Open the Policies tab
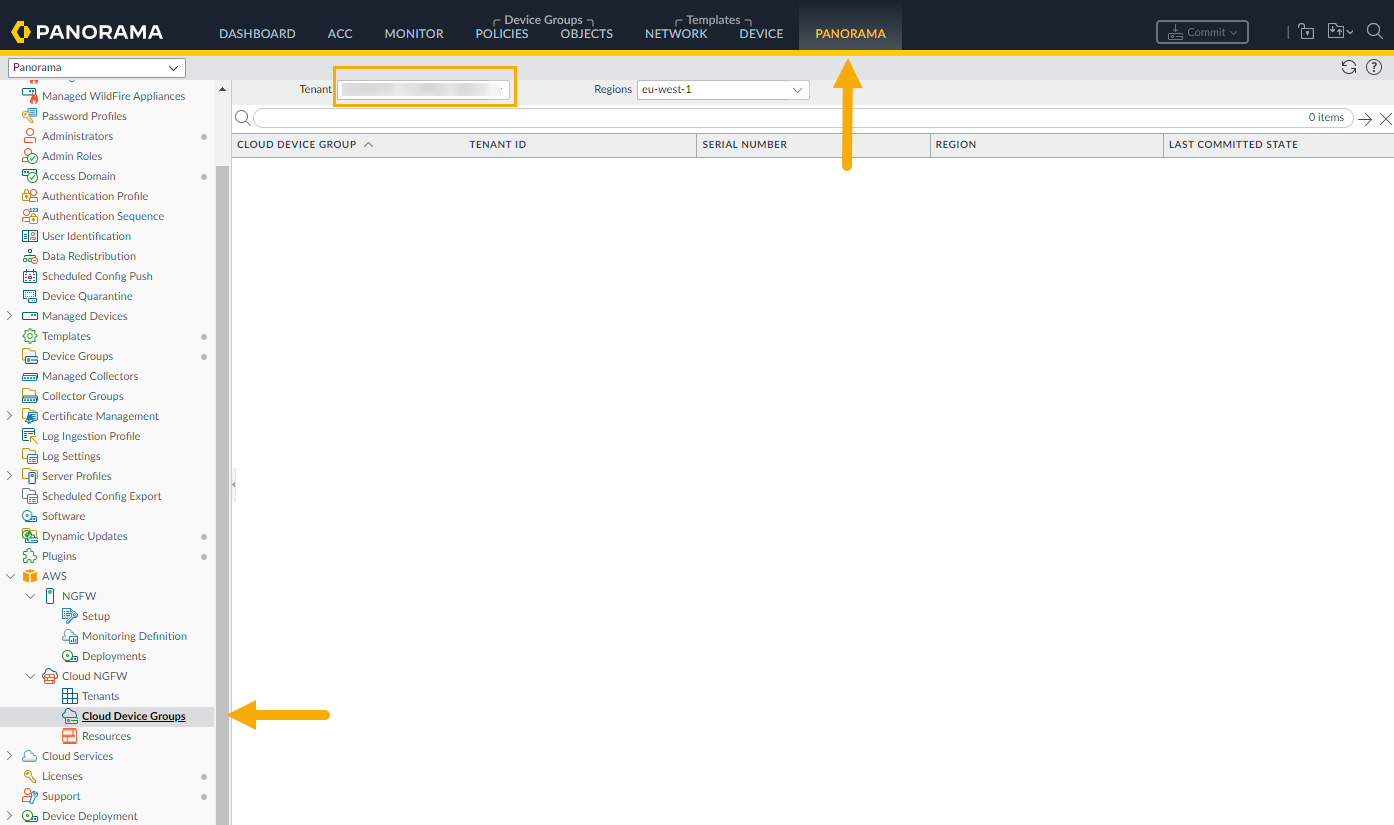This screenshot has width=1394, height=825. (502, 34)
